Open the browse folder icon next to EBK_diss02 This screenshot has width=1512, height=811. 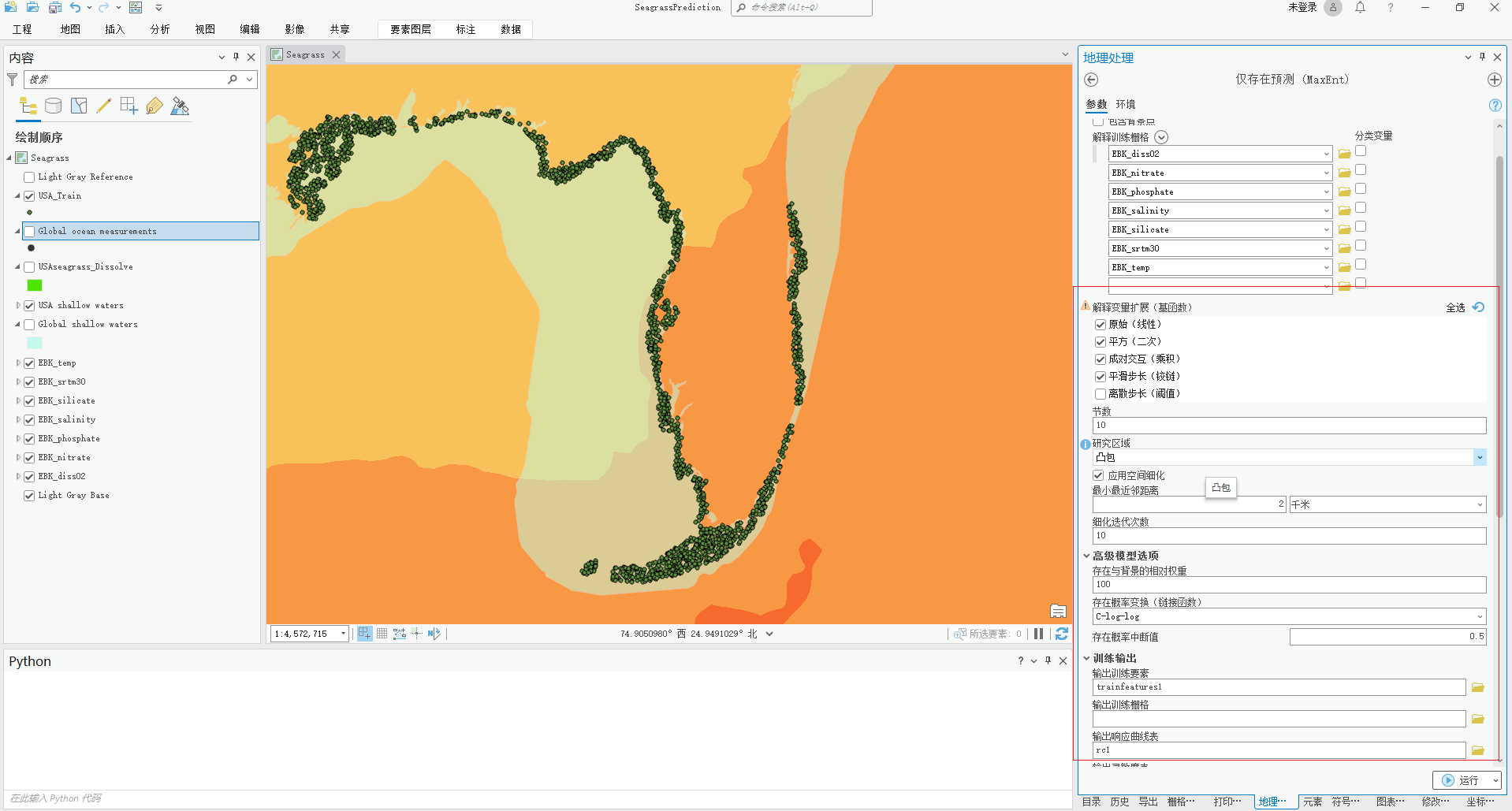[1344, 154]
